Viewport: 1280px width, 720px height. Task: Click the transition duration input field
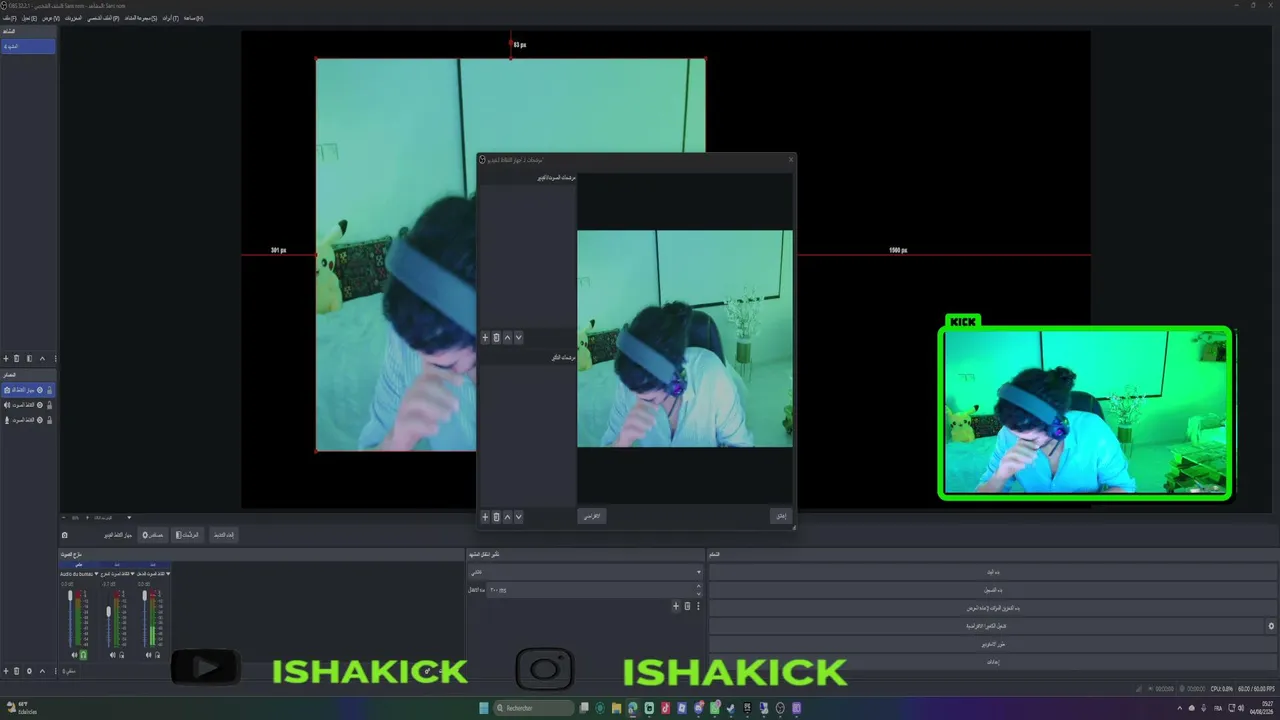[595, 590]
